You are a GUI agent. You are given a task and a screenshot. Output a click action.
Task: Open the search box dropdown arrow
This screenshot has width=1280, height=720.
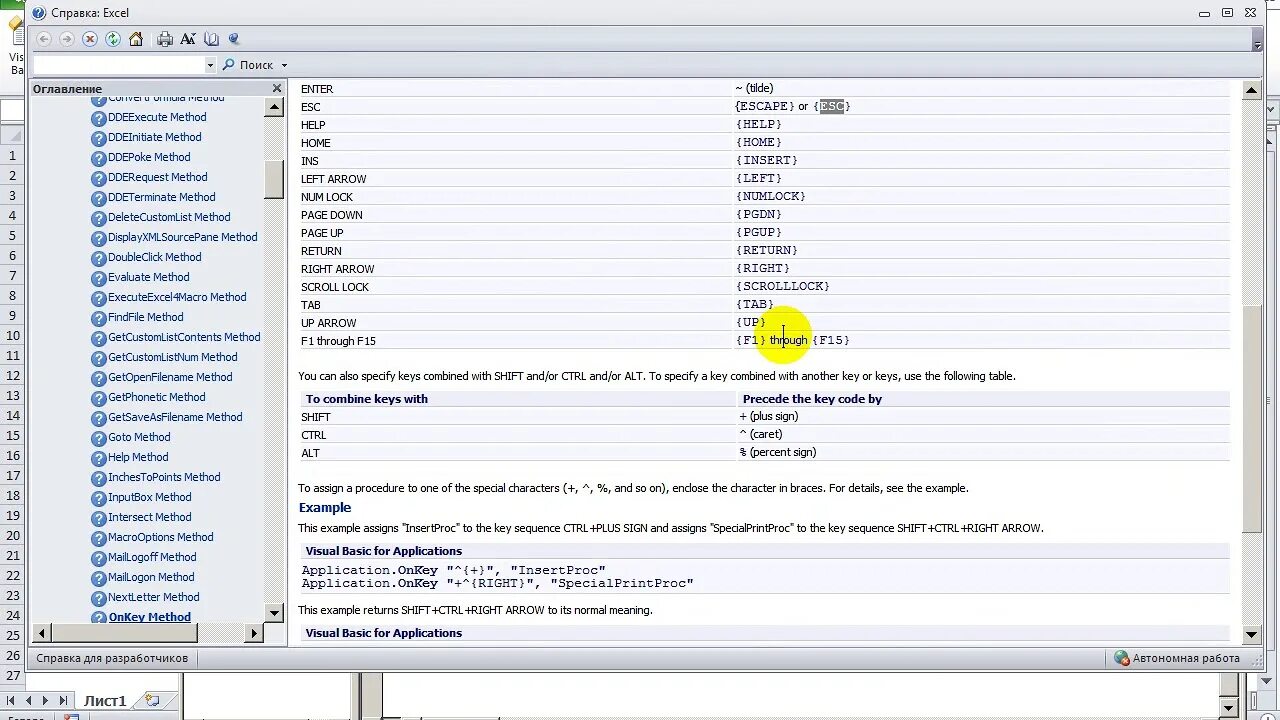[210, 64]
